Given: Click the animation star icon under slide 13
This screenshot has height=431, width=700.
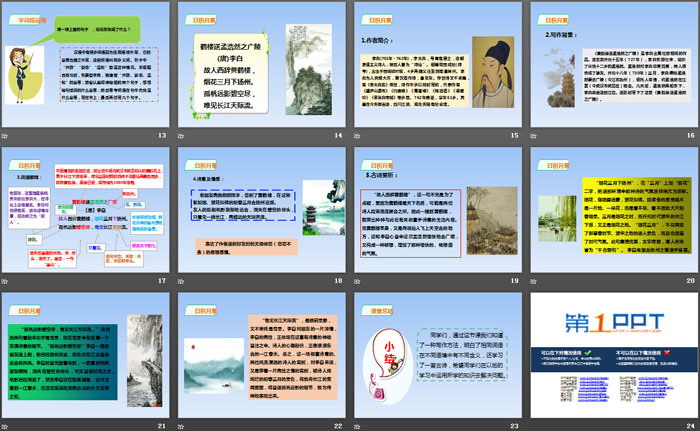Looking at the screenshot, I should (4, 136).
